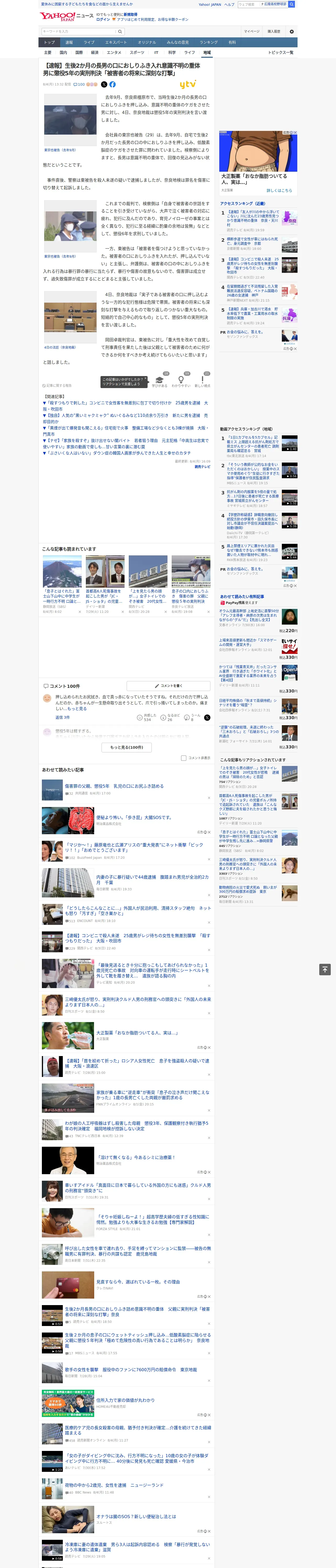Image resolution: width=336 pixels, height=1568 pixels.
Task: Open ヘルプ link in top bar
Action: click(229, 4)
